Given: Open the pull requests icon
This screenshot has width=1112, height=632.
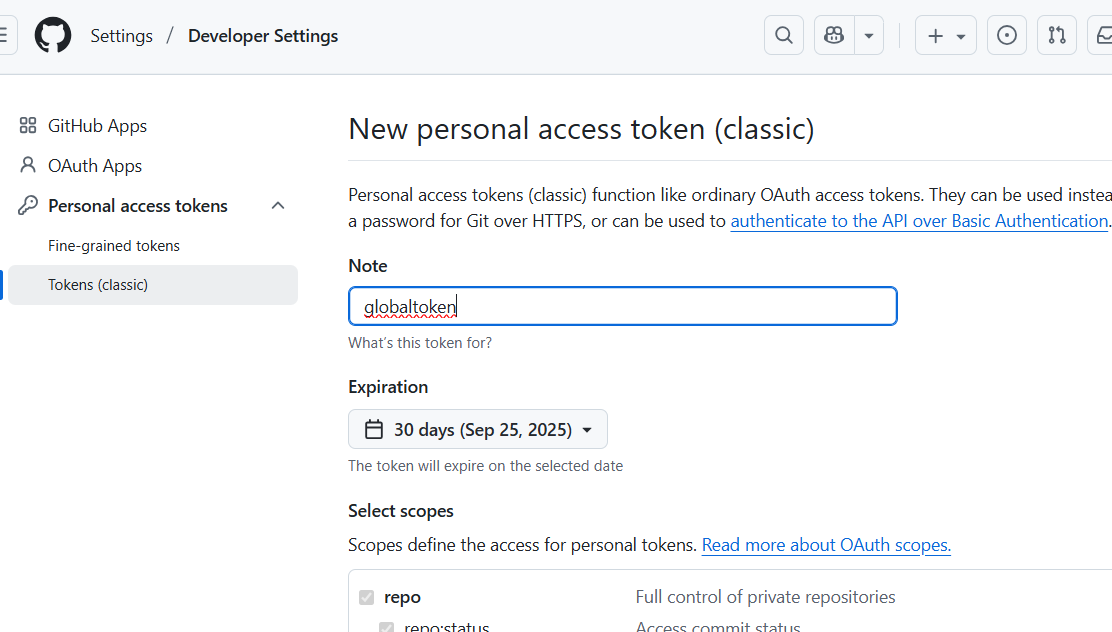Looking at the screenshot, I should tap(1057, 36).
